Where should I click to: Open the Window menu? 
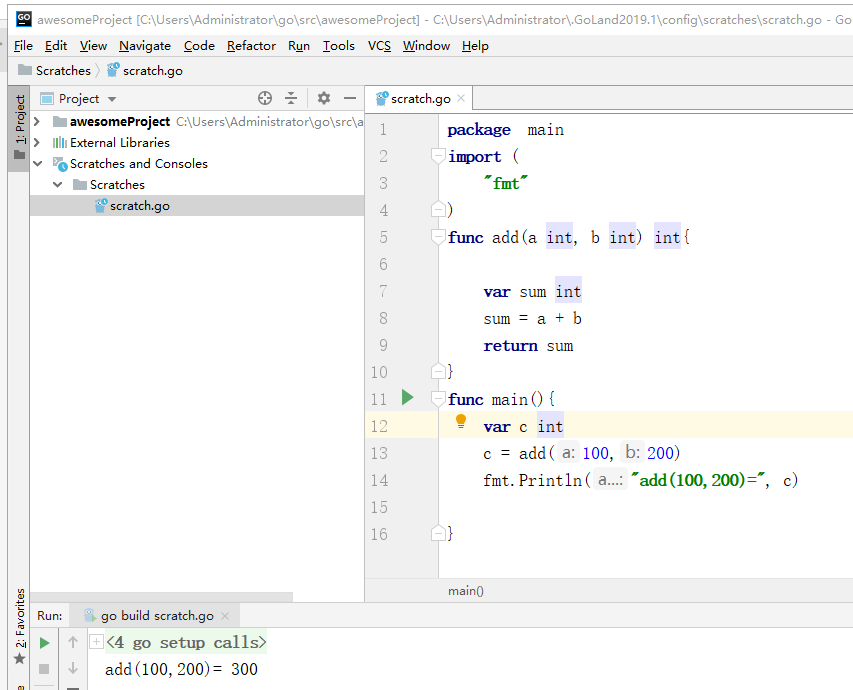click(426, 46)
